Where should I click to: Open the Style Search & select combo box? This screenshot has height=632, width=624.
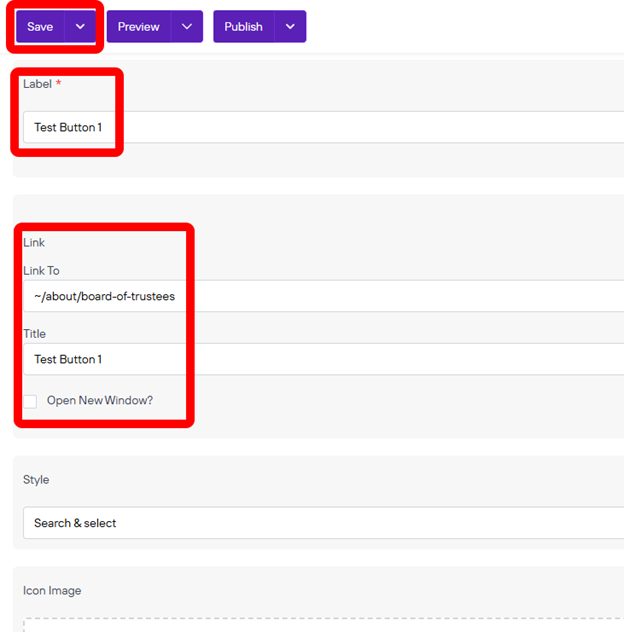click(x=323, y=523)
